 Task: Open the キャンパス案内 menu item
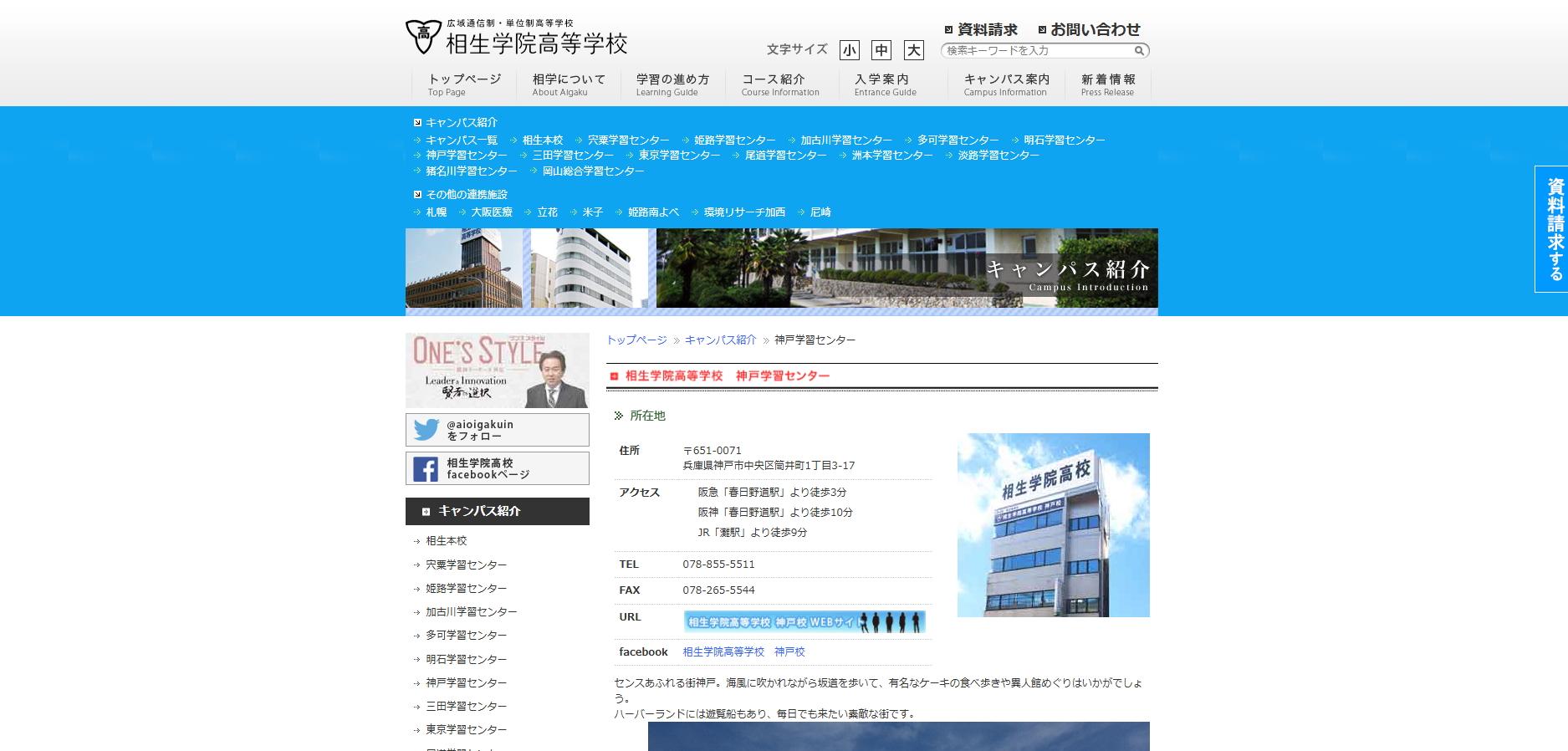coord(1006,84)
